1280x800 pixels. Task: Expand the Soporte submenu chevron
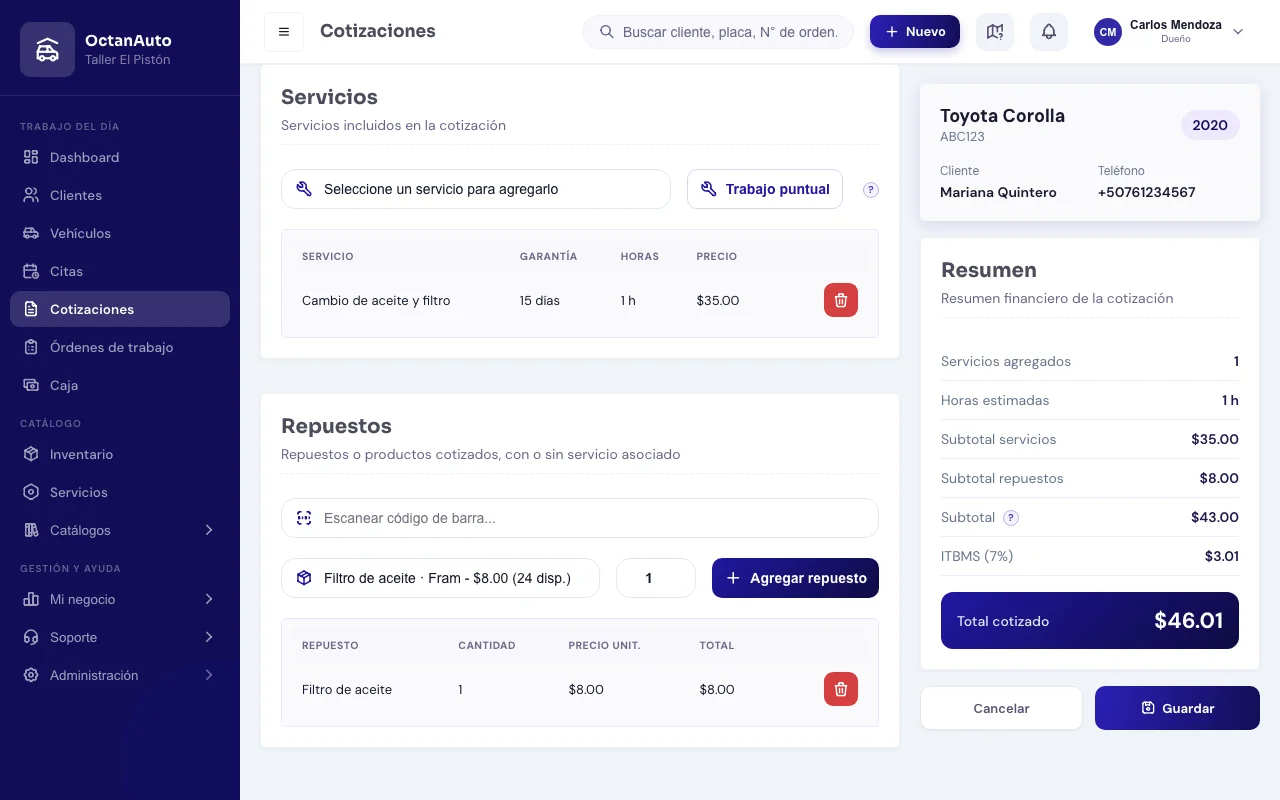(x=209, y=637)
